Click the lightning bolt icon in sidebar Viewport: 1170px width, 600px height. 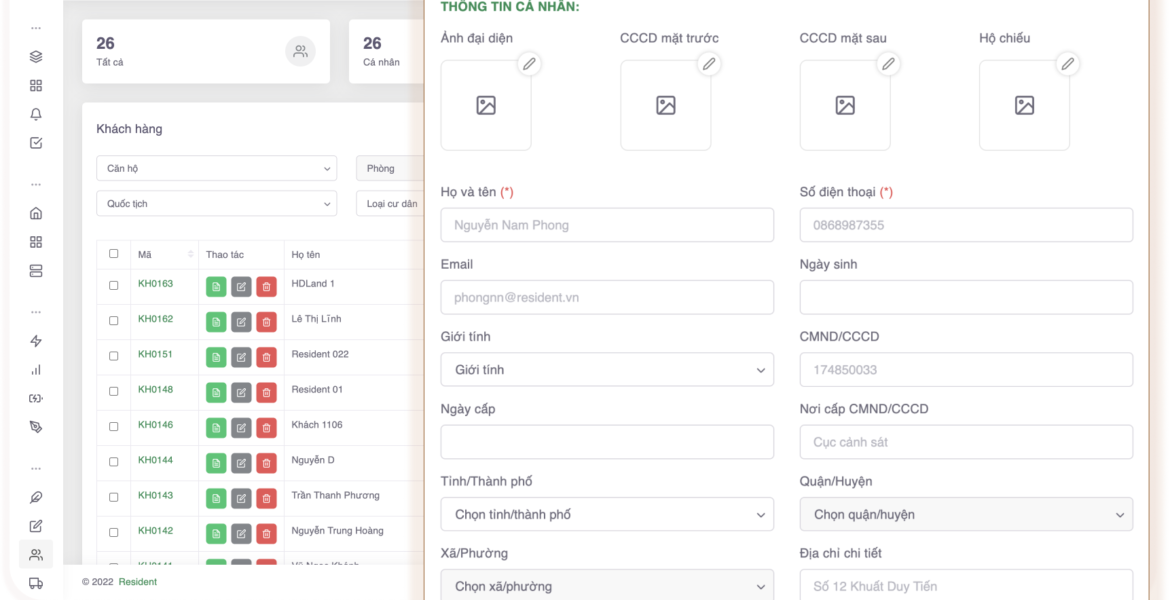pyautogui.click(x=36, y=341)
